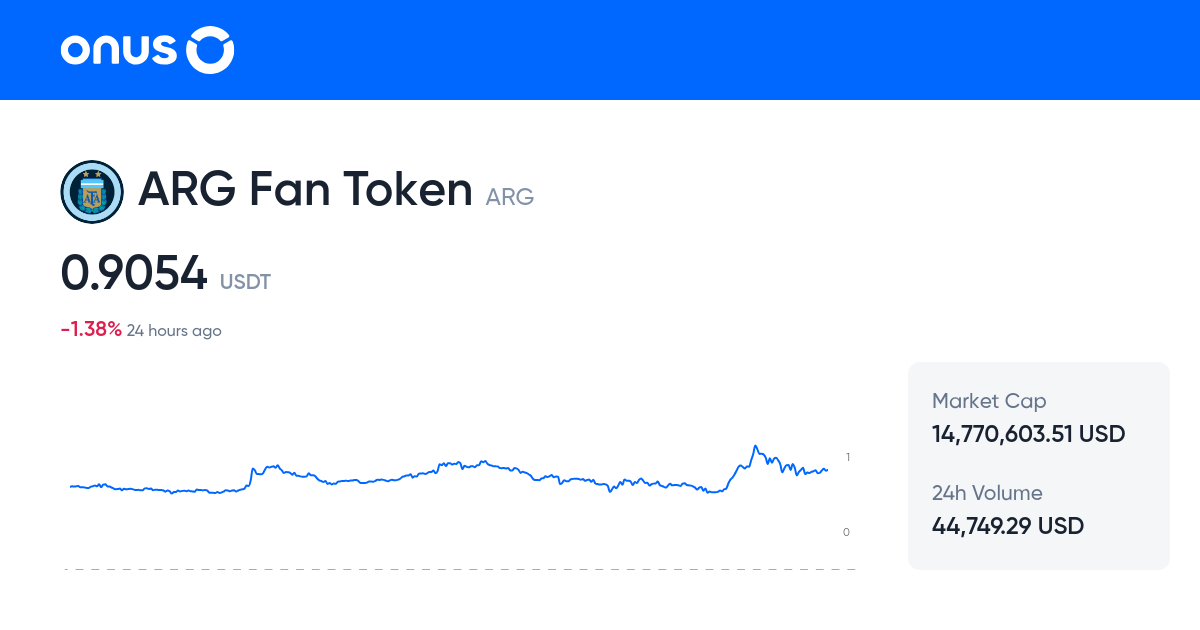Viewport: 1200px width, 630px height.
Task: Click the token avatar next to ARG Fan Token
Action: pos(92,190)
